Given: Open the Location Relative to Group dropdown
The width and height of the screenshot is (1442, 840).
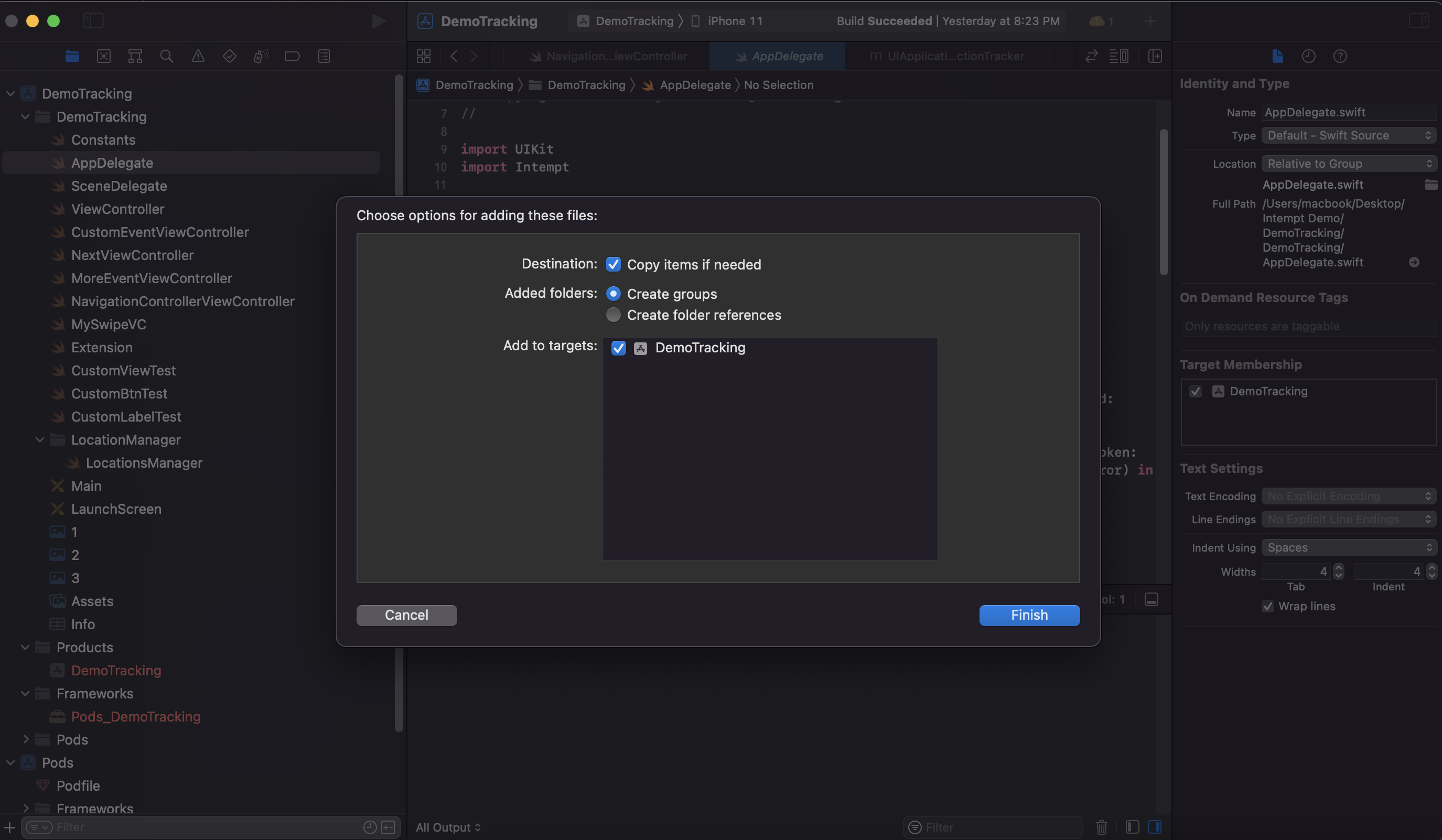Looking at the screenshot, I should coord(1349,164).
